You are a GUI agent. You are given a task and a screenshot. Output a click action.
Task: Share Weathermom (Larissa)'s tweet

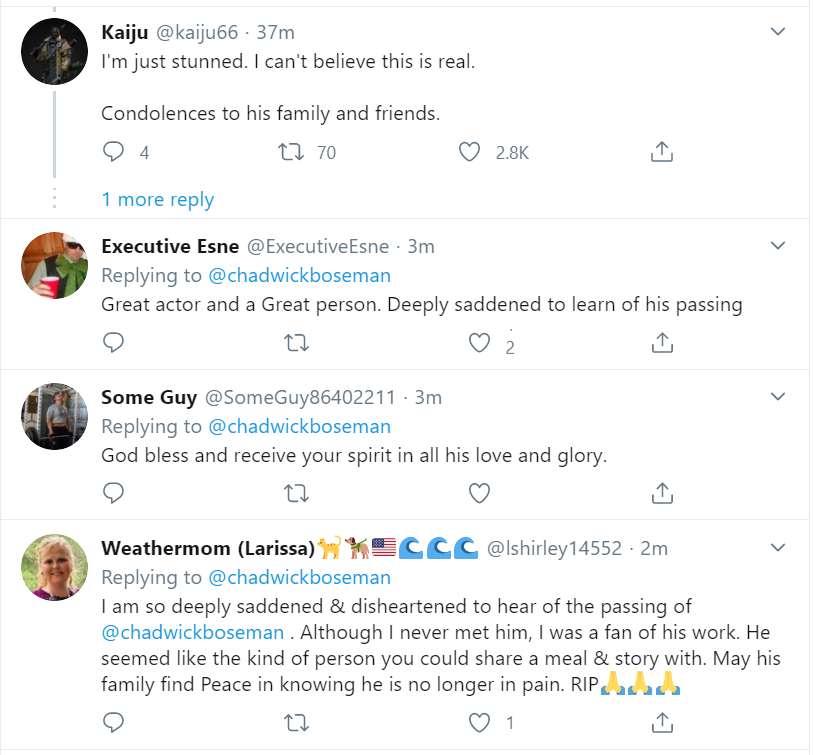pos(661,722)
